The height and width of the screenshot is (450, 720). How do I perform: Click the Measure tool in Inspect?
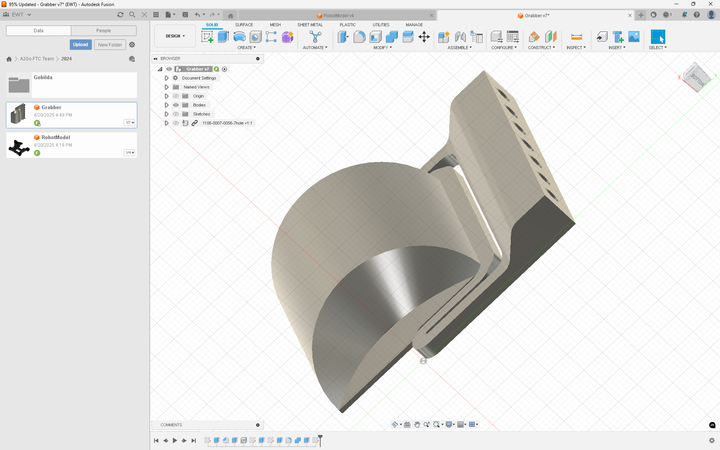click(576, 37)
